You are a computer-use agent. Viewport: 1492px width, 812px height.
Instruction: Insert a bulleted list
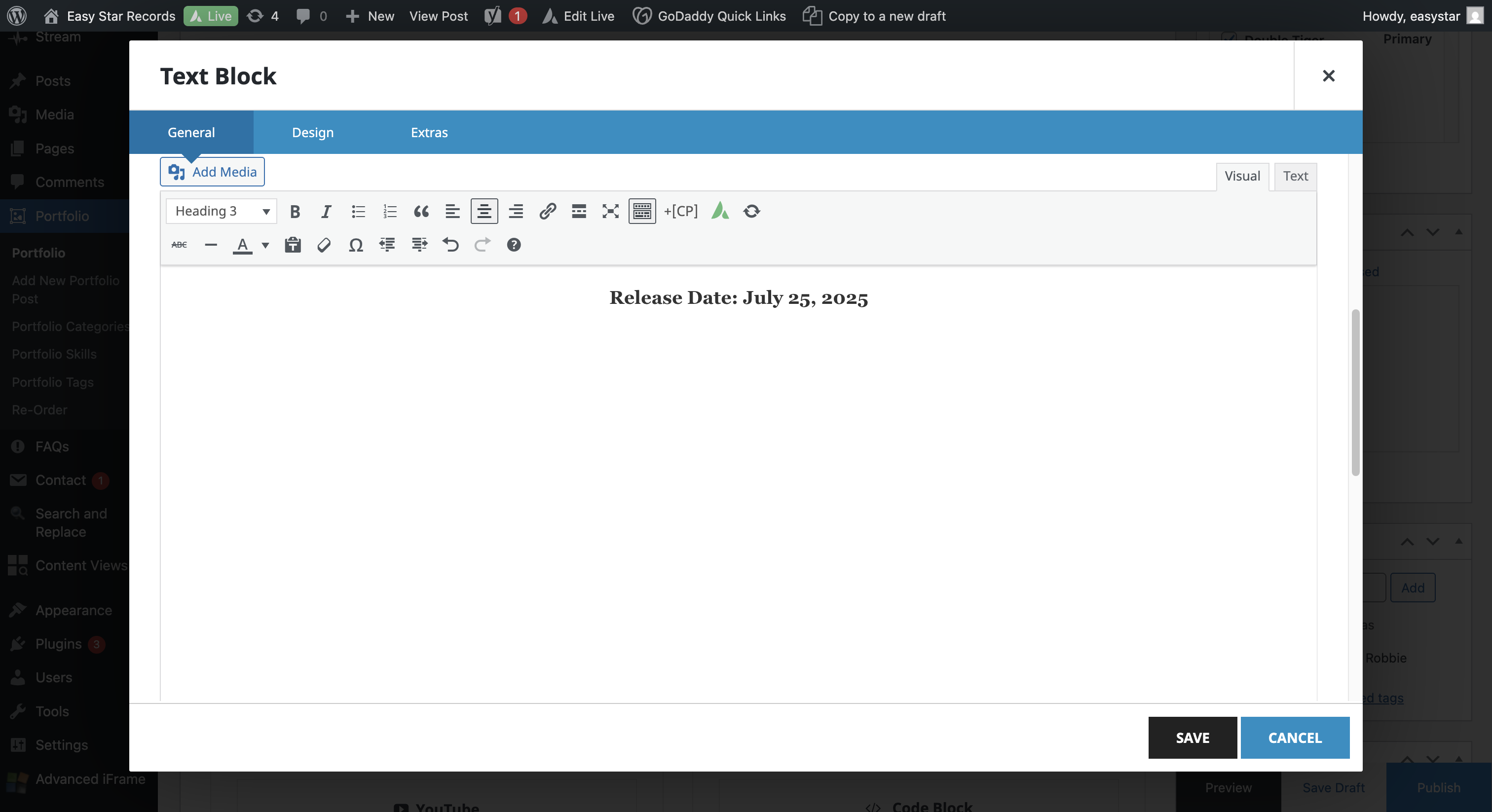[358, 212]
